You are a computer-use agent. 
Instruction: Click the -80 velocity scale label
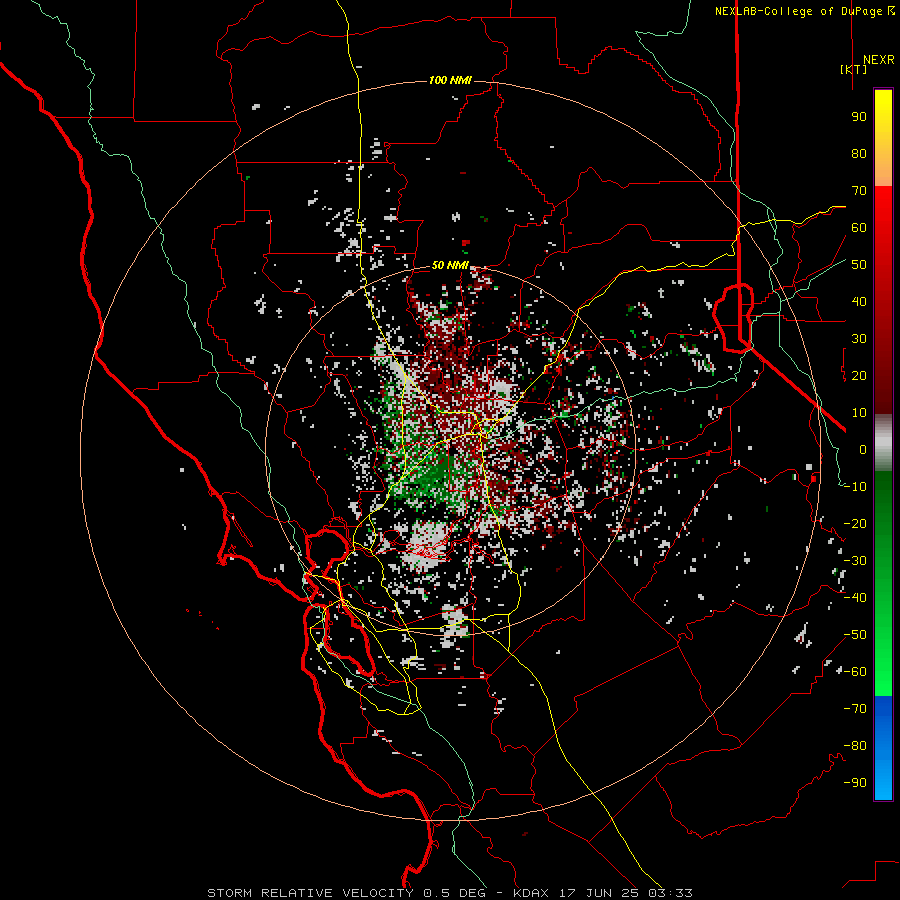pos(855,746)
